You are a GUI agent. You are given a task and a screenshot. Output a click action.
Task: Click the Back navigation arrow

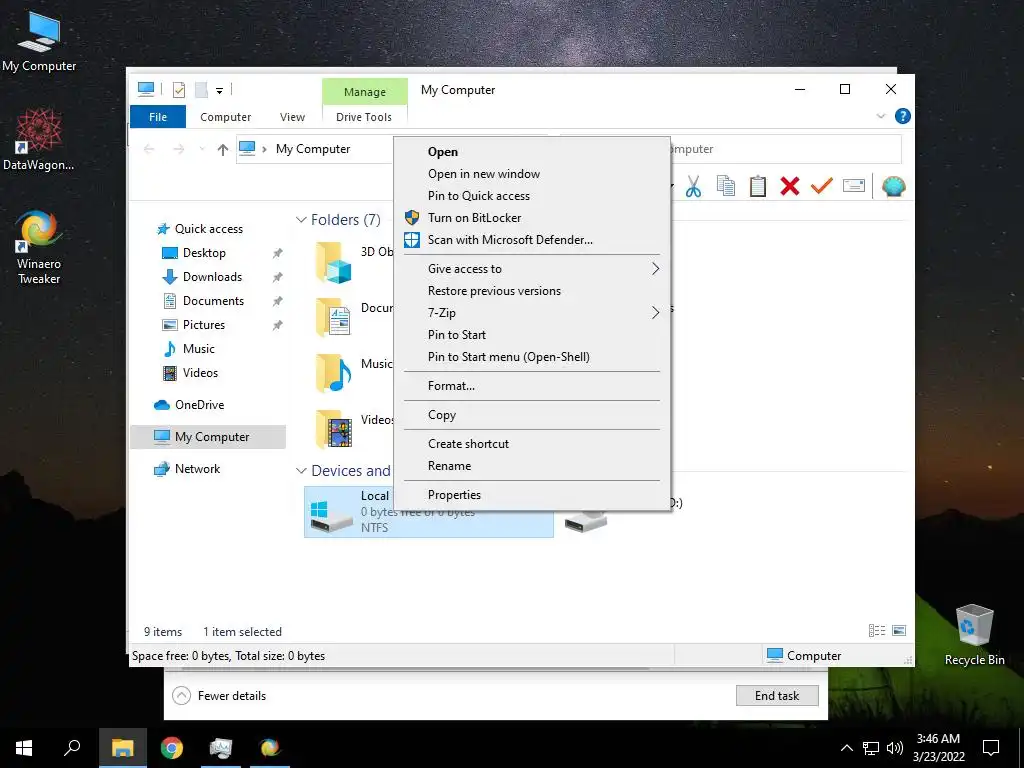[149, 150]
